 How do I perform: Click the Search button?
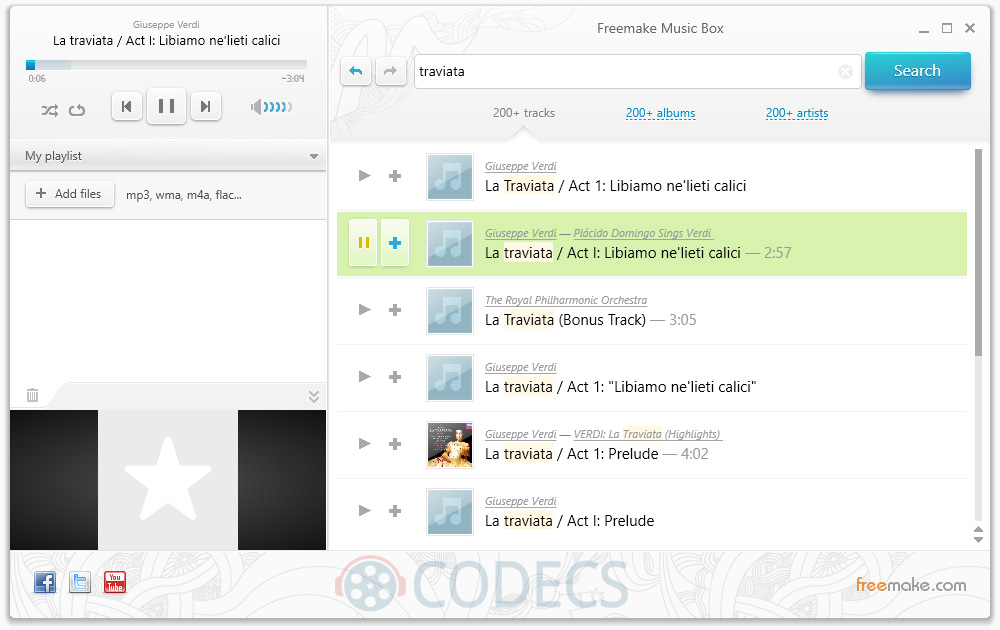click(917, 71)
